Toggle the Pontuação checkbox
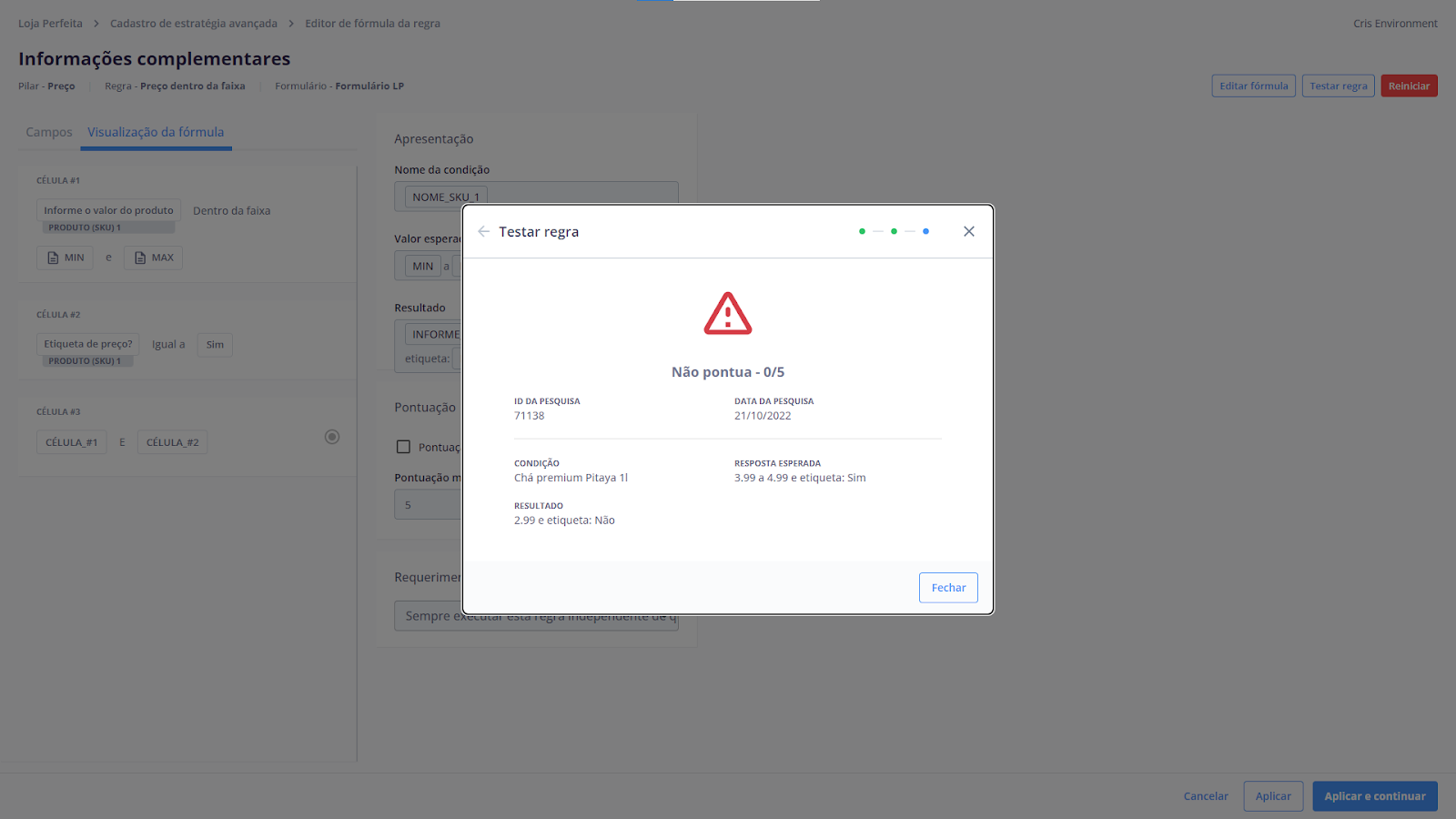This screenshot has height=819, width=1456. pyautogui.click(x=403, y=447)
